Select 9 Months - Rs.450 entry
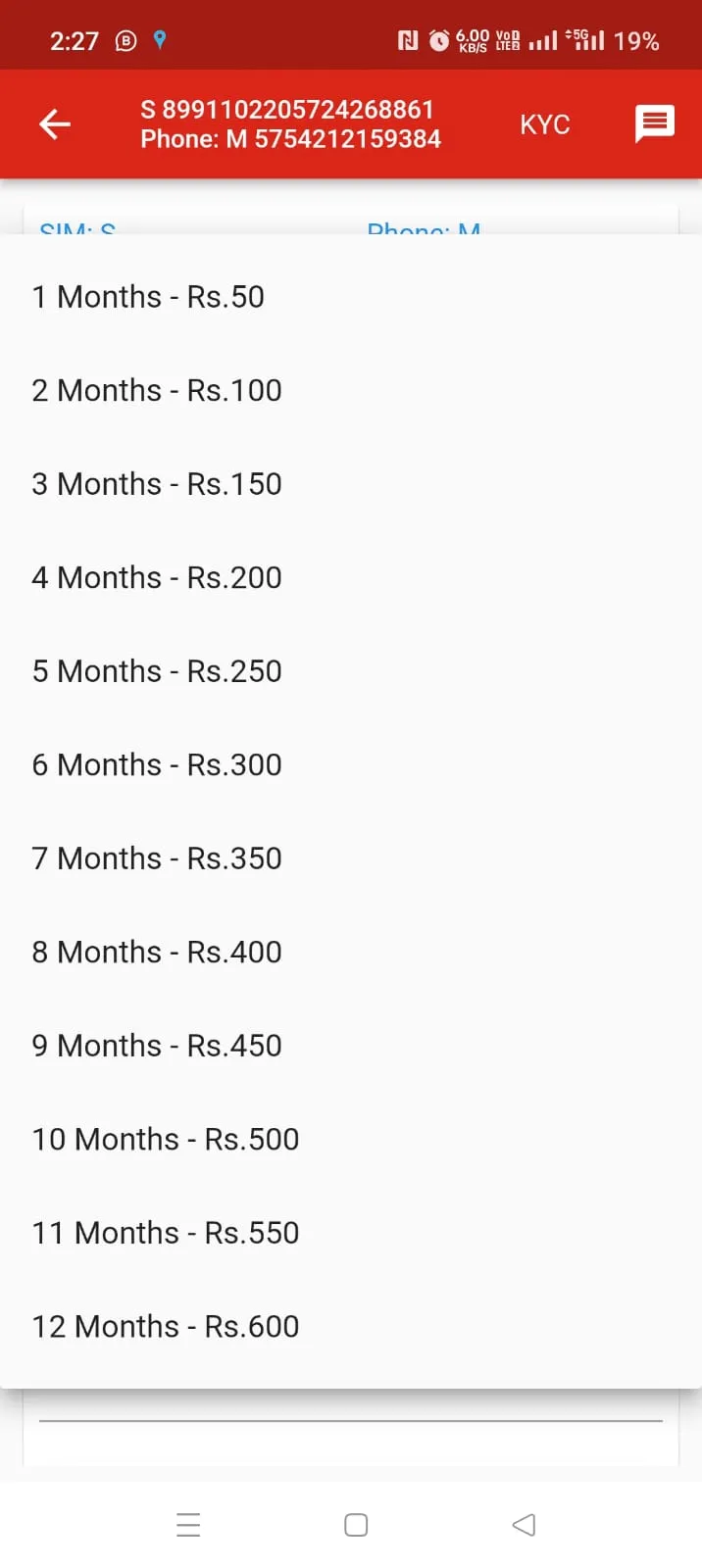Screen dimensions: 702x1568 351,1046
